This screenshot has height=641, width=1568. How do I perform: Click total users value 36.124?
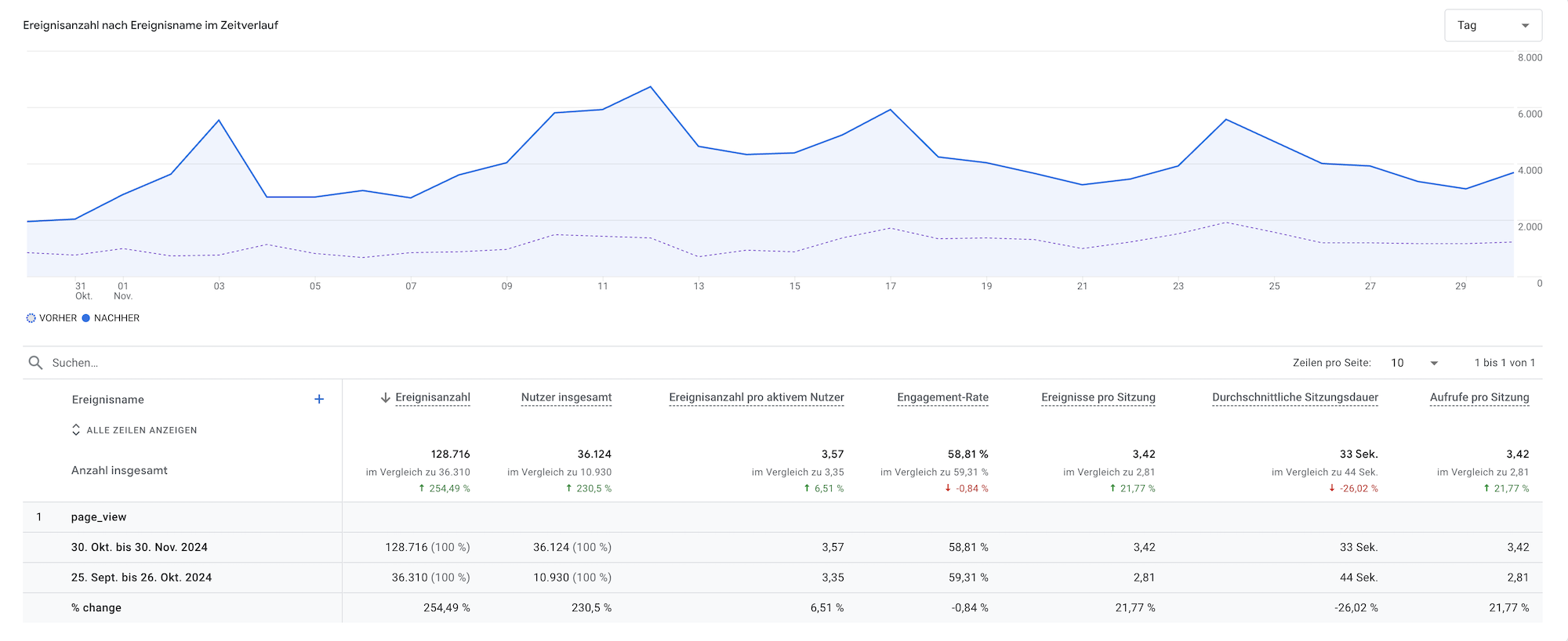pyautogui.click(x=594, y=454)
